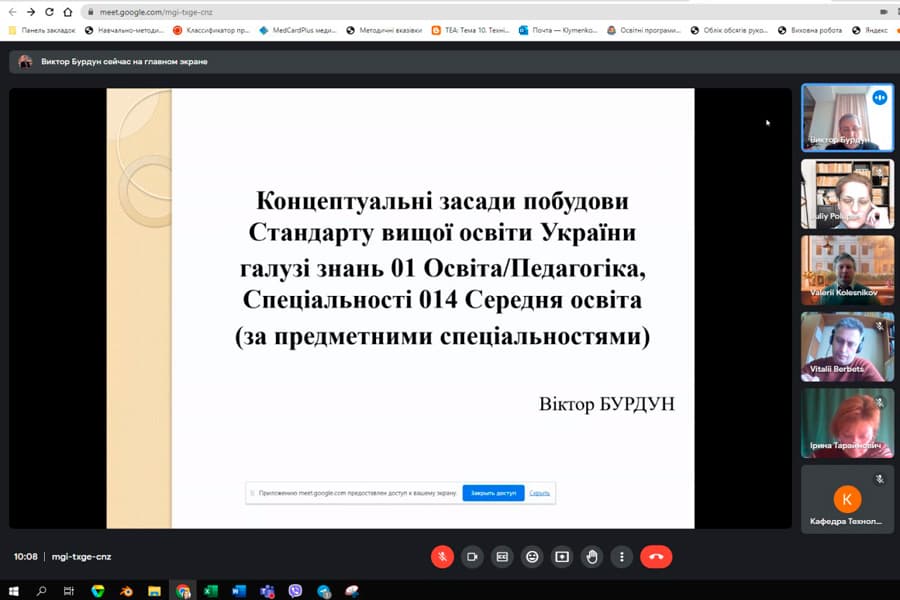The height and width of the screenshot is (600, 900).
Task: Click the presented slide title text
Action: (x=443, y=268)
